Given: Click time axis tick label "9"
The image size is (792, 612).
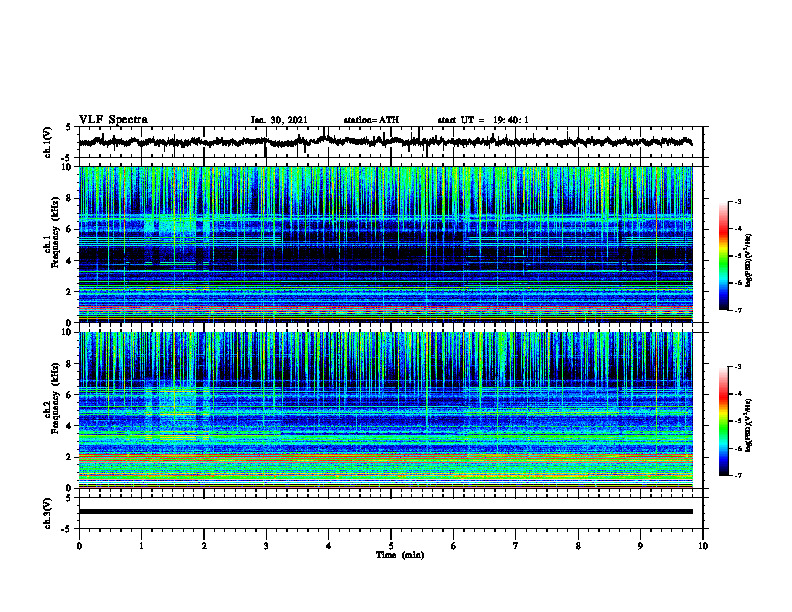Looking at the screenshot, I should pyautogui.click(x=640, y=546).
